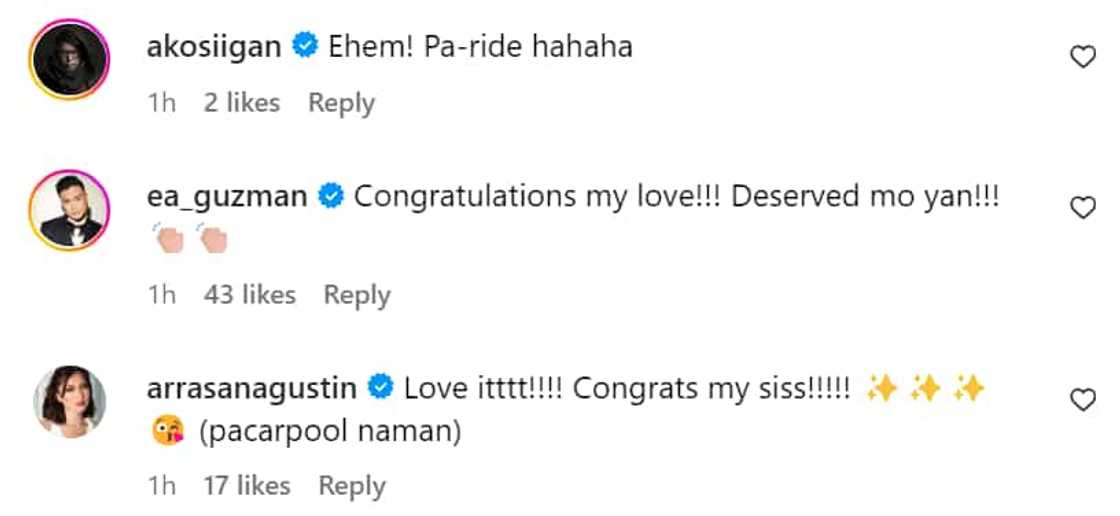Click arrasanagustin's verified badge
Image resolution: width=1120 pixels, height=516 pixels.
[x=381, y=388]
